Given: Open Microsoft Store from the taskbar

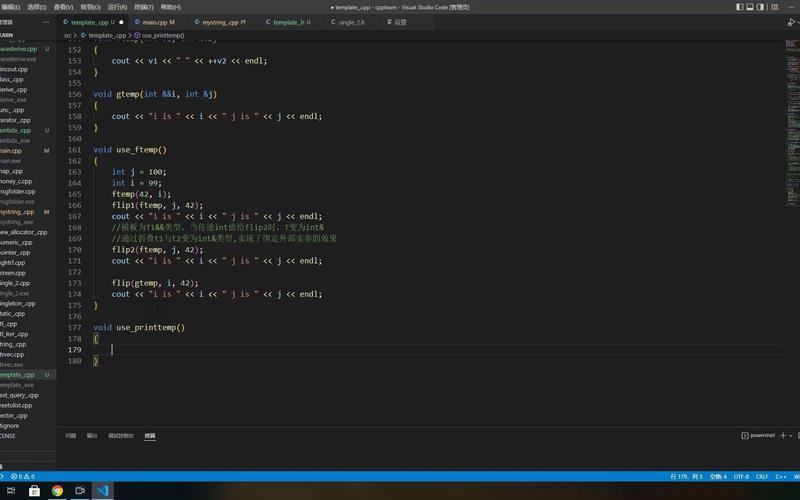Looking at the screenshot, I should 34,491.
